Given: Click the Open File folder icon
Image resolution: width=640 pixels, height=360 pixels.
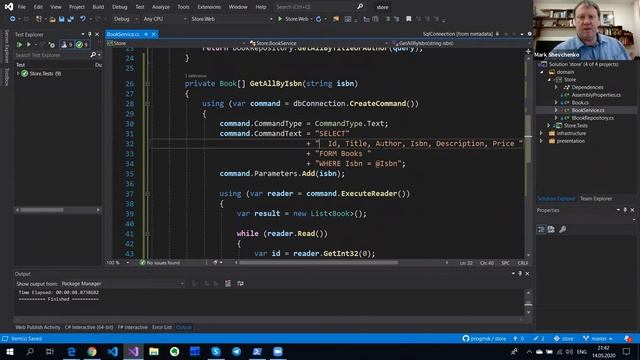Looking at the screenshot, I should click(52, 19).
